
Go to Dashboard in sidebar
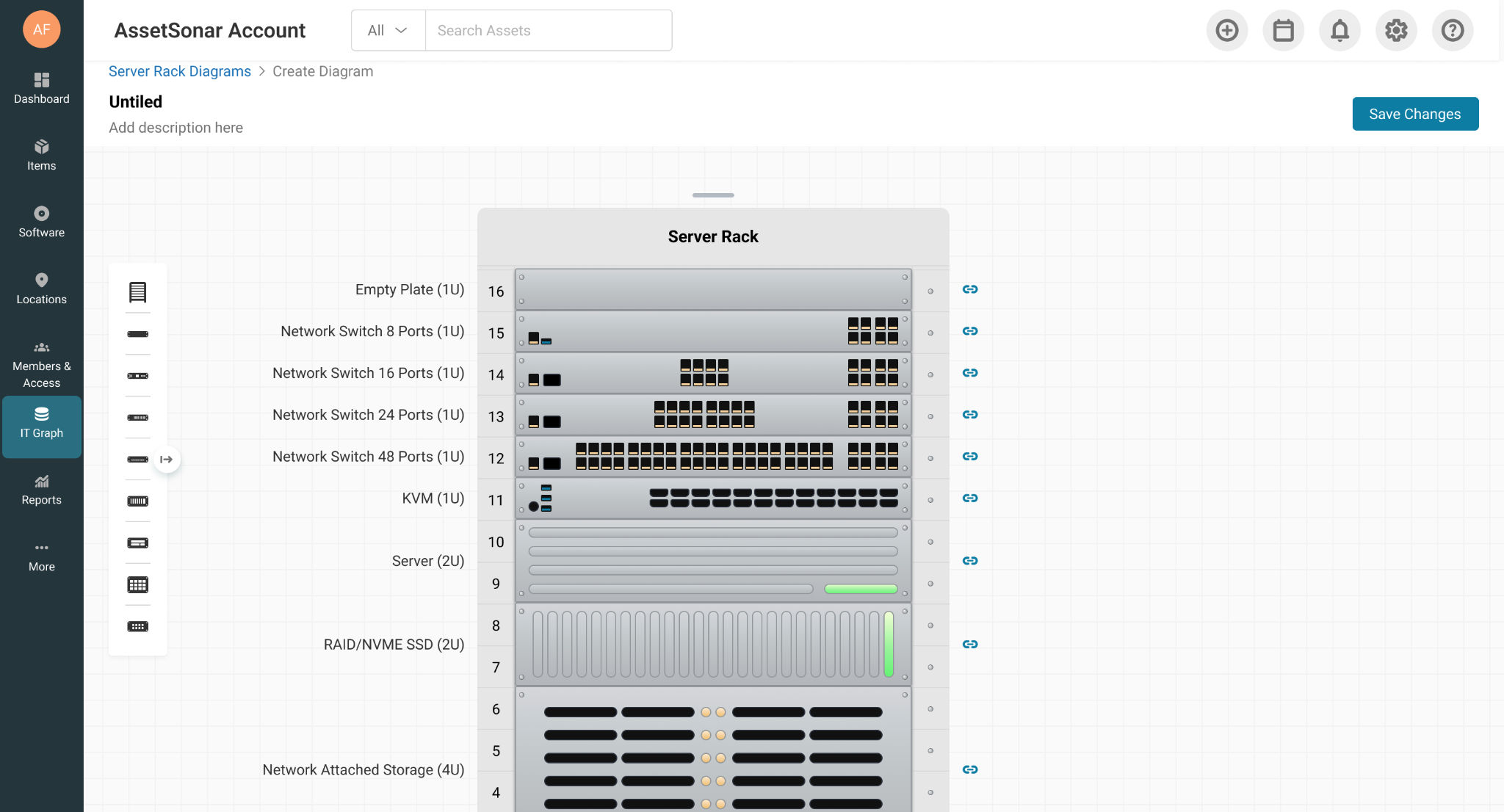(42, 89)
